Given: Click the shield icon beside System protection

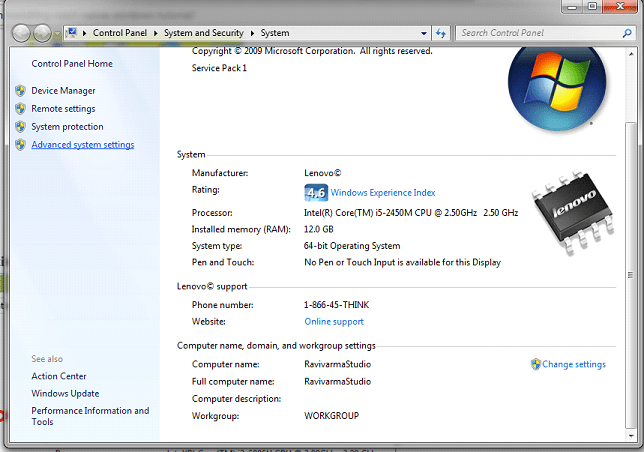Looking at the screenshot, I should pyautogui.click(x=20, y=127).
